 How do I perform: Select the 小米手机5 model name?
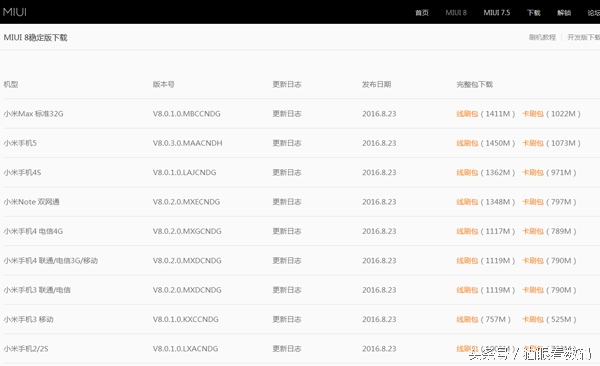point(20,143)
